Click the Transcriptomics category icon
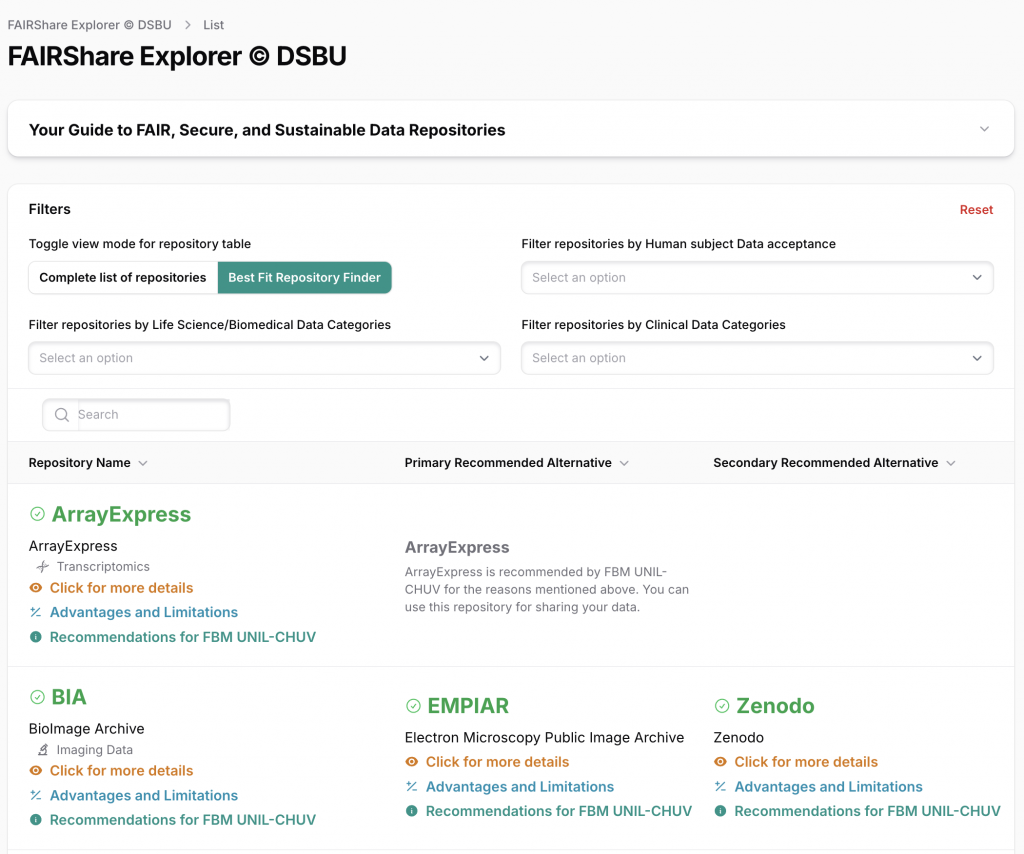The width and height of the screenshot is (1024, 854). click(x=43, y=567)
